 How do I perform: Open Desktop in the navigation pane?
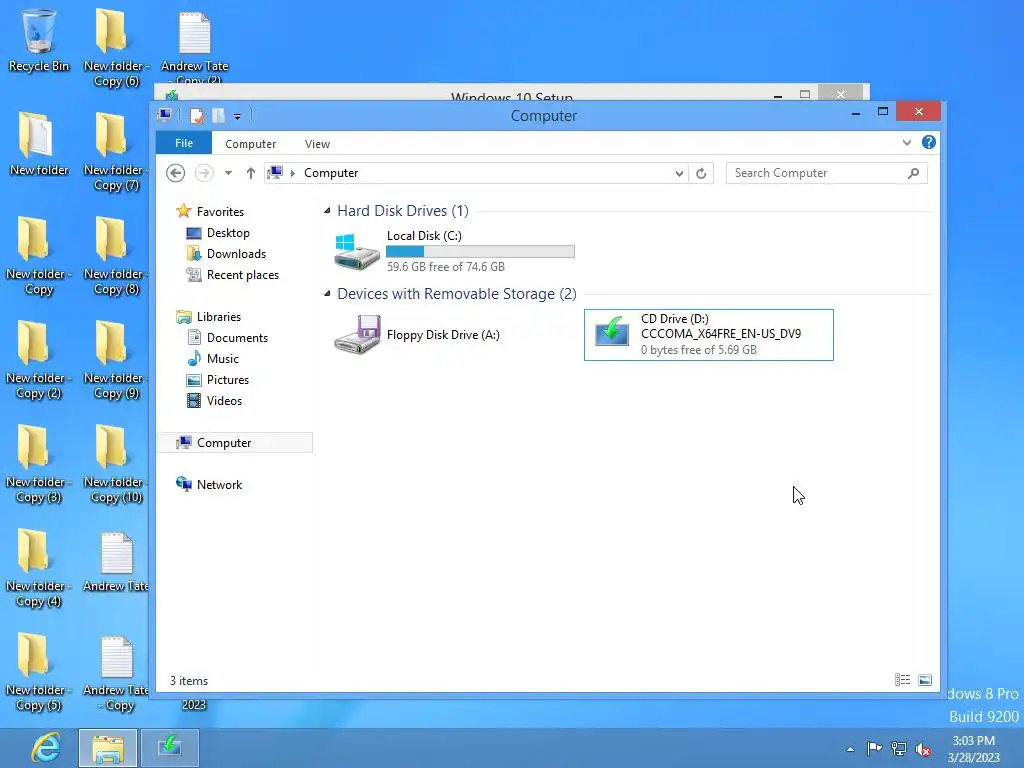coord(228,233)
